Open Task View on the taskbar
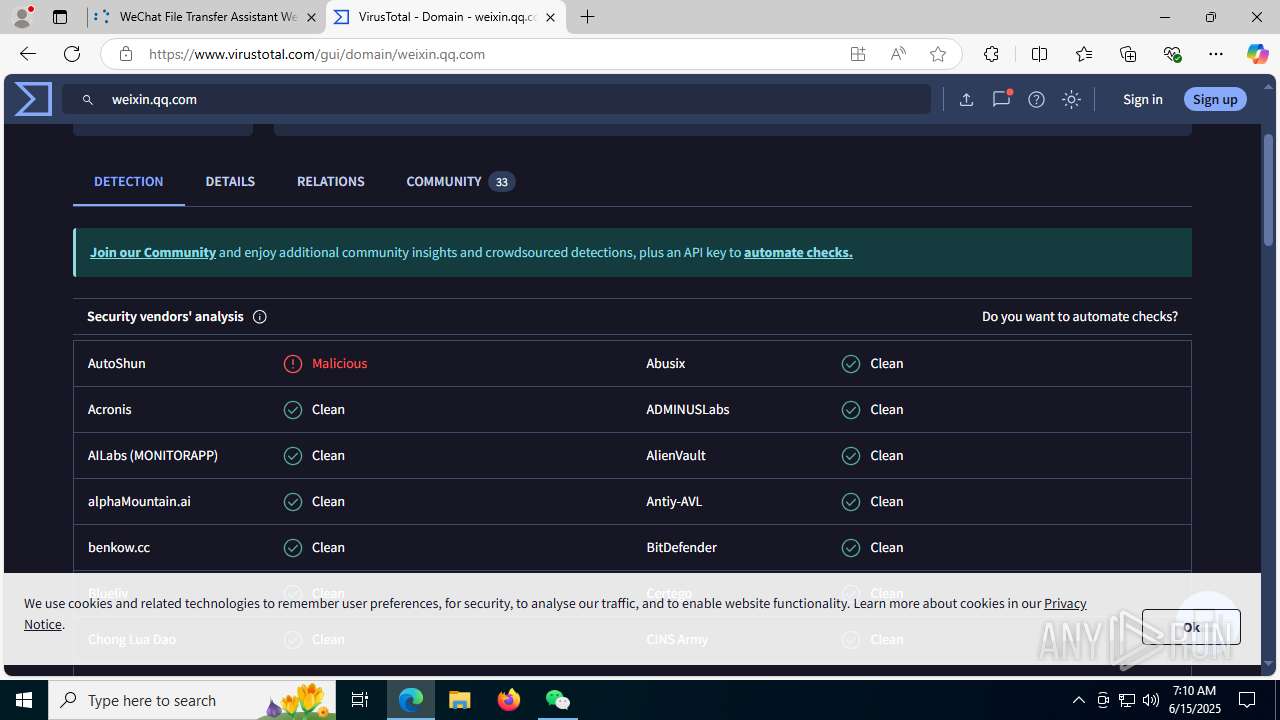This screenshot has height=720, width=1280. [360, 700]
